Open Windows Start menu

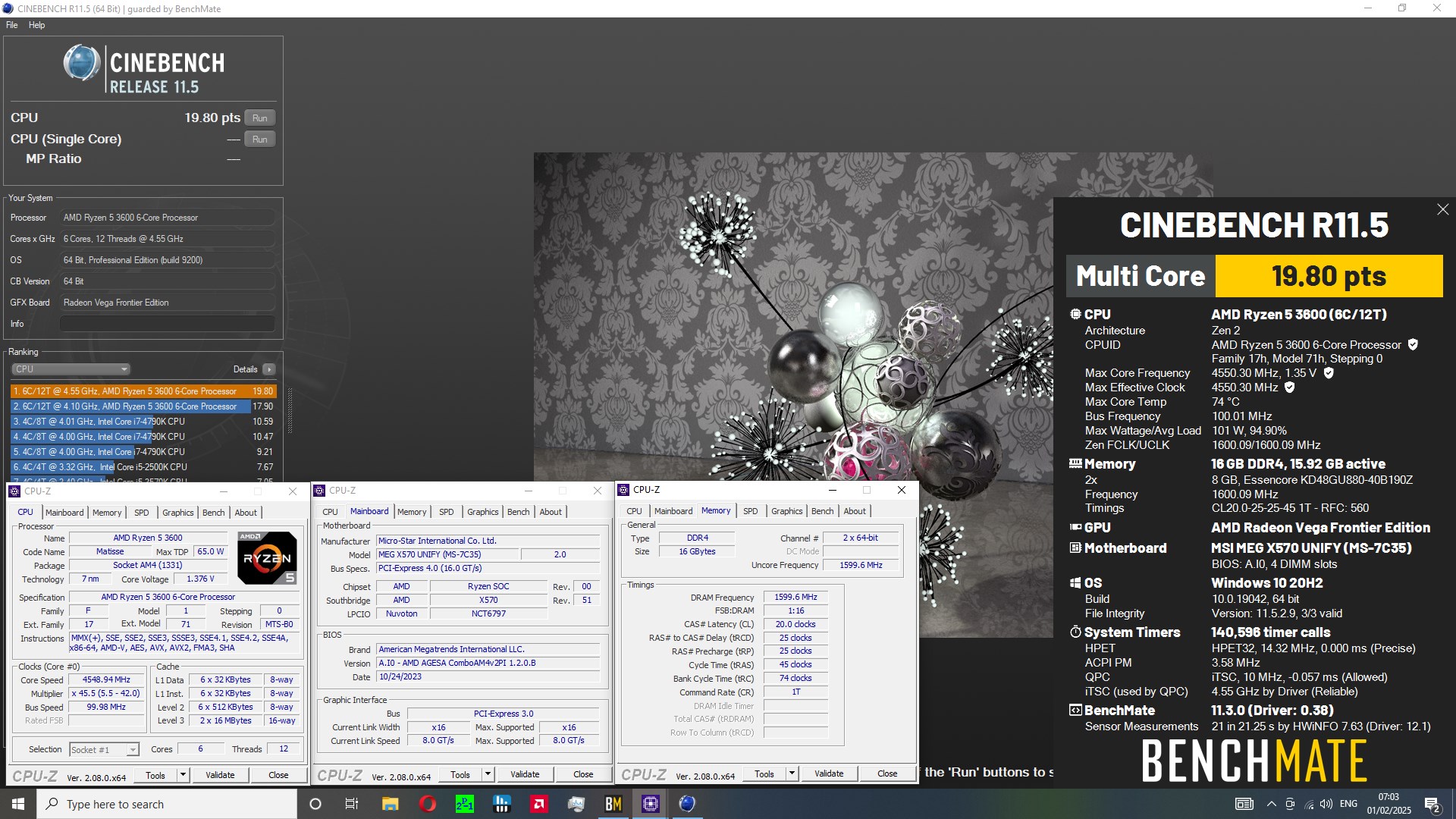18,804
